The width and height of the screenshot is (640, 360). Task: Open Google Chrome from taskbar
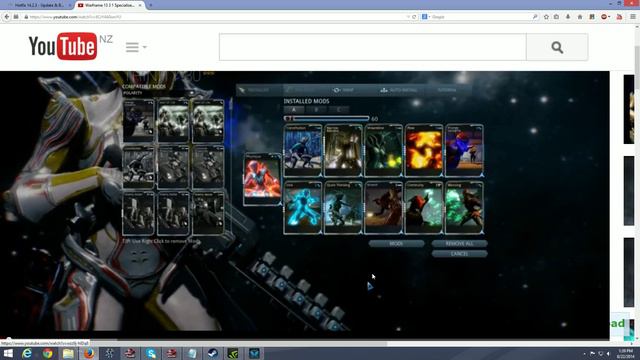47,353
